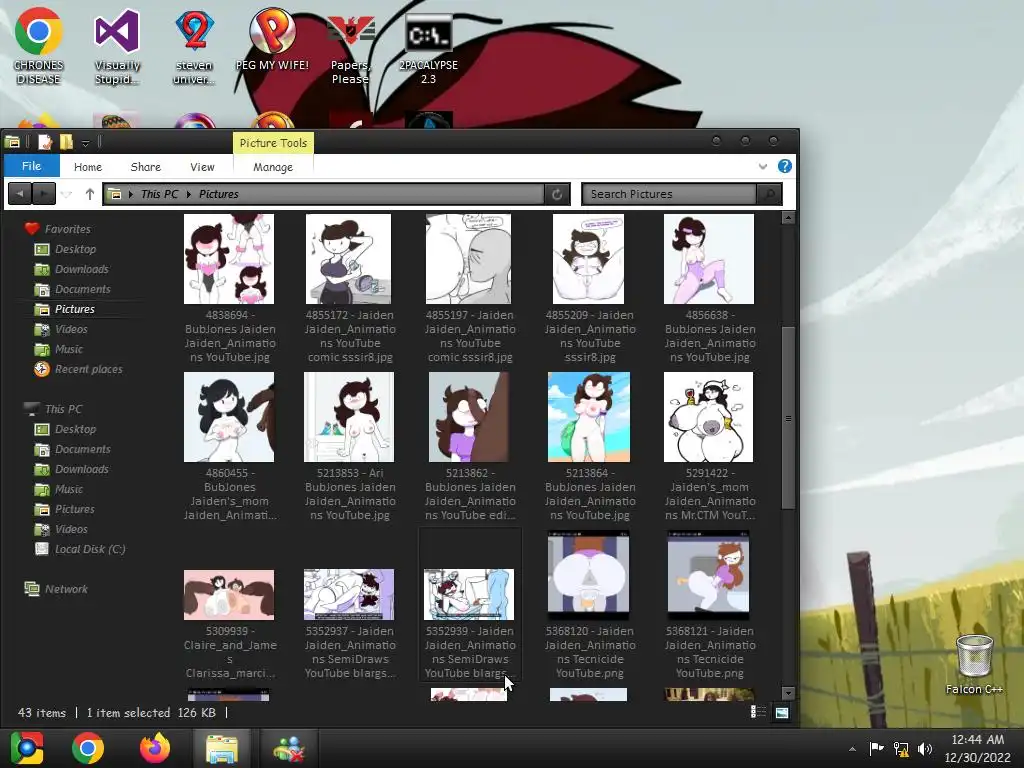Screen dimensions: 1024x768
Task: Open the PEG MY WIFE! desktop shortcut
Action: coord(272,39)
